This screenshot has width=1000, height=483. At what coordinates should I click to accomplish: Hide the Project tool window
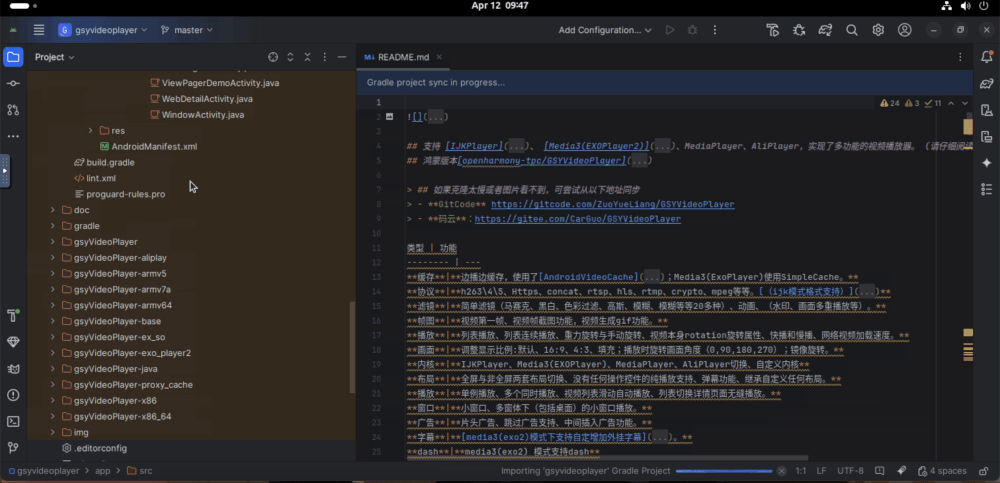click(342, 57)
